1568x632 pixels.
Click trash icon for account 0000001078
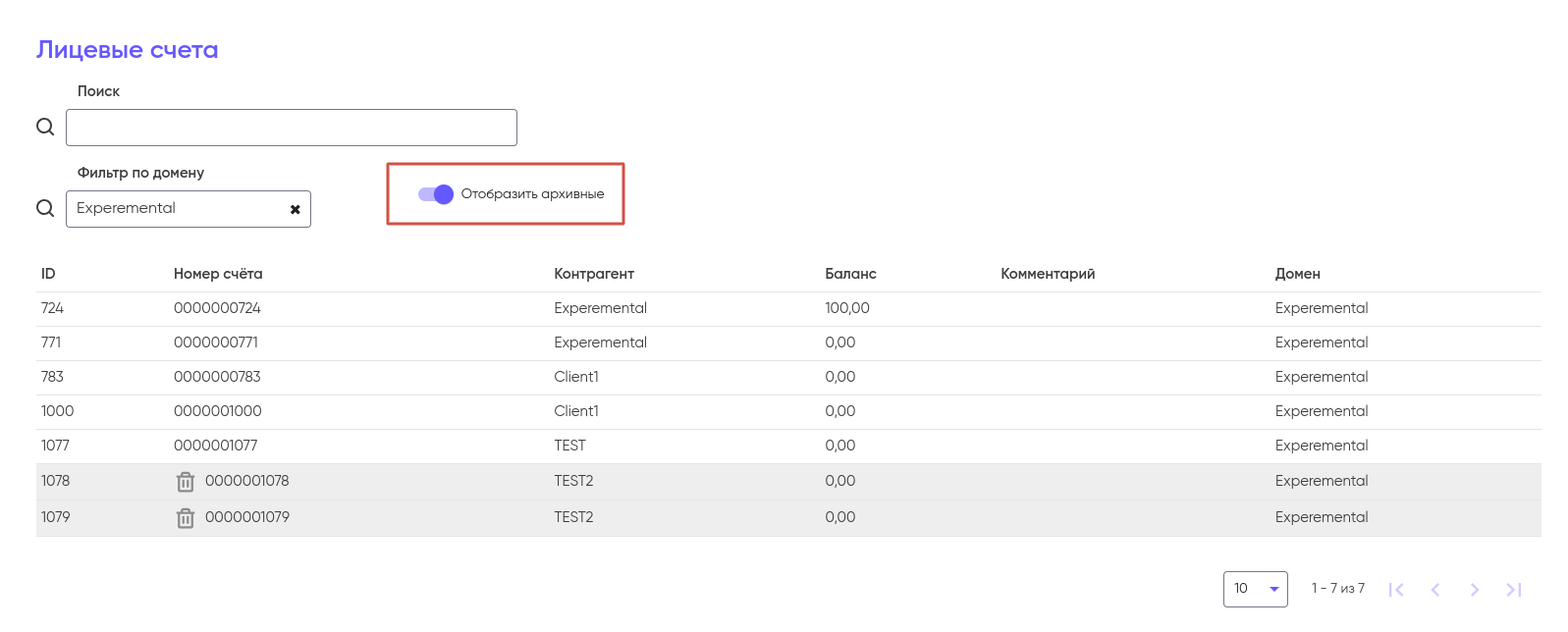(186, 482)
